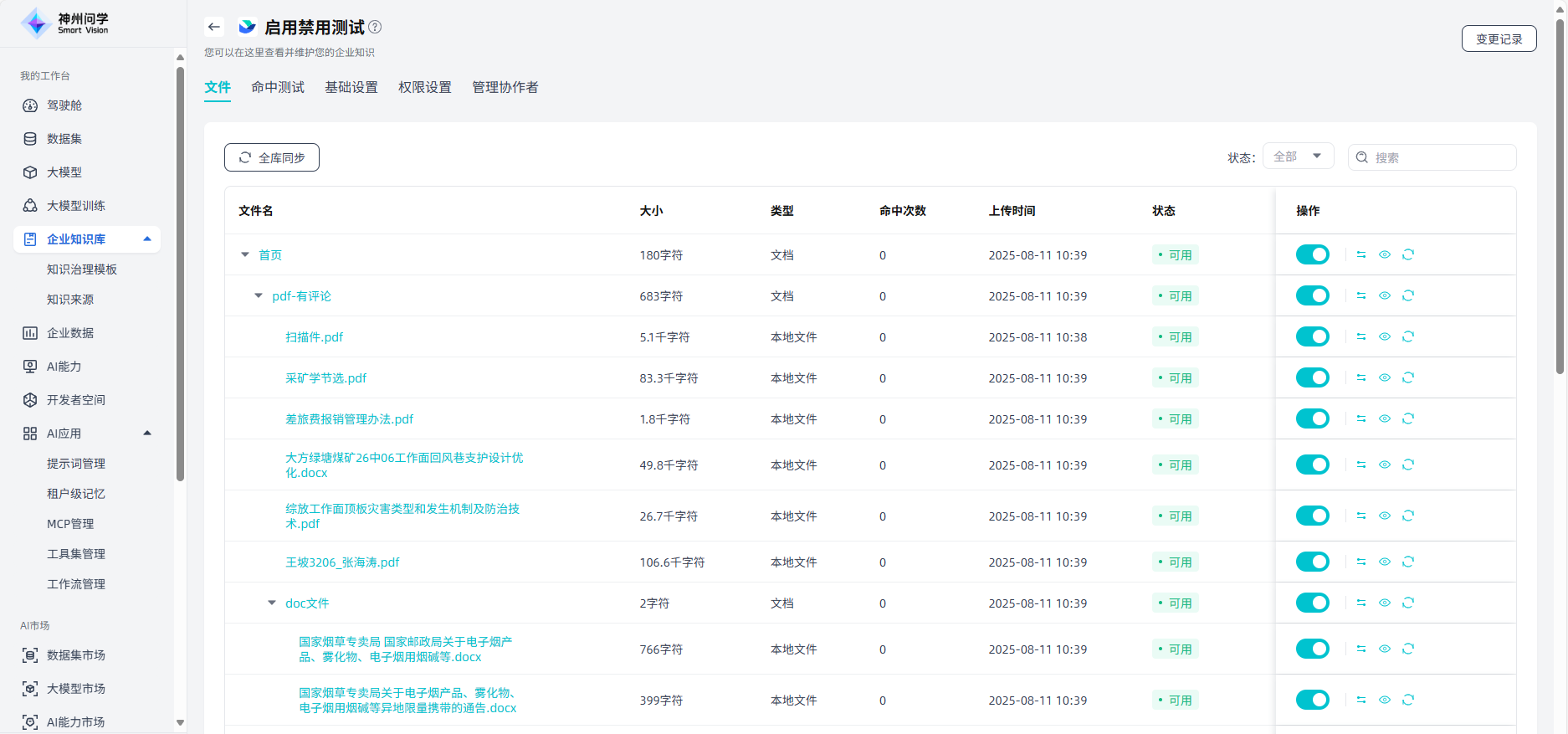Click the back arrow beside 启用禁用测试
1568x734 pixels.
(x=214, y=27)
